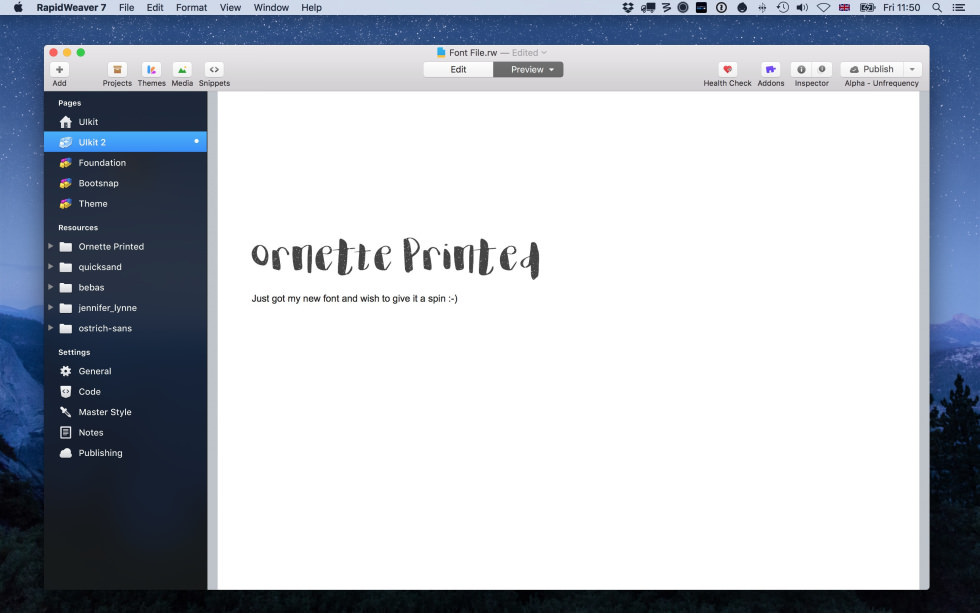Open General settings gear icon

click(66, 371)
